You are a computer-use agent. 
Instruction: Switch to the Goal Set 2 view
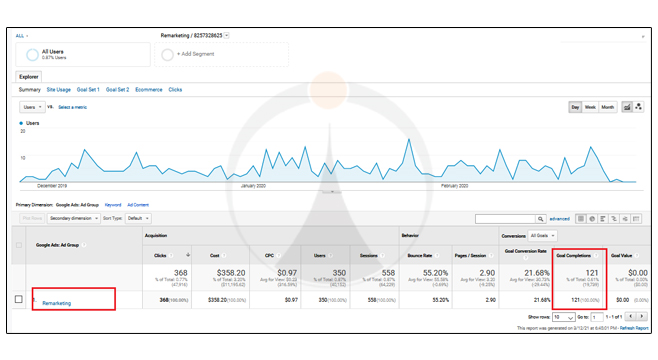point(118,90)
